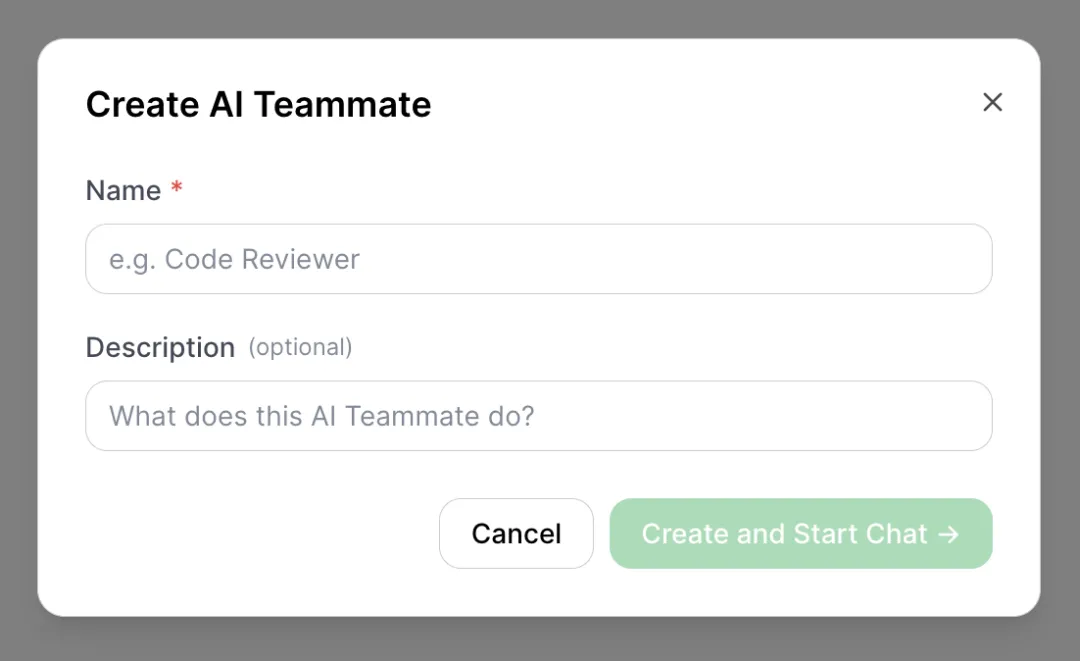The image size is (1080, 661).
Task: Click the Description field label
Action: coord(160,348)
